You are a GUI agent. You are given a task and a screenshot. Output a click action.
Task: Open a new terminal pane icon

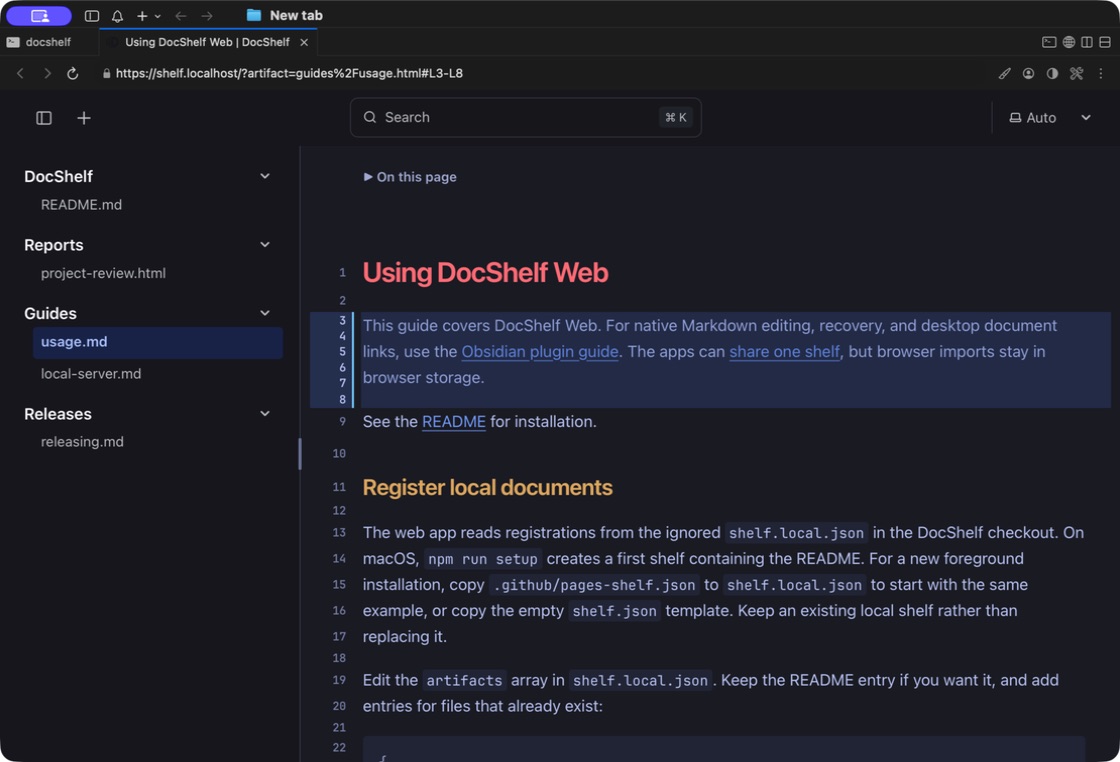click(1049, 42)
